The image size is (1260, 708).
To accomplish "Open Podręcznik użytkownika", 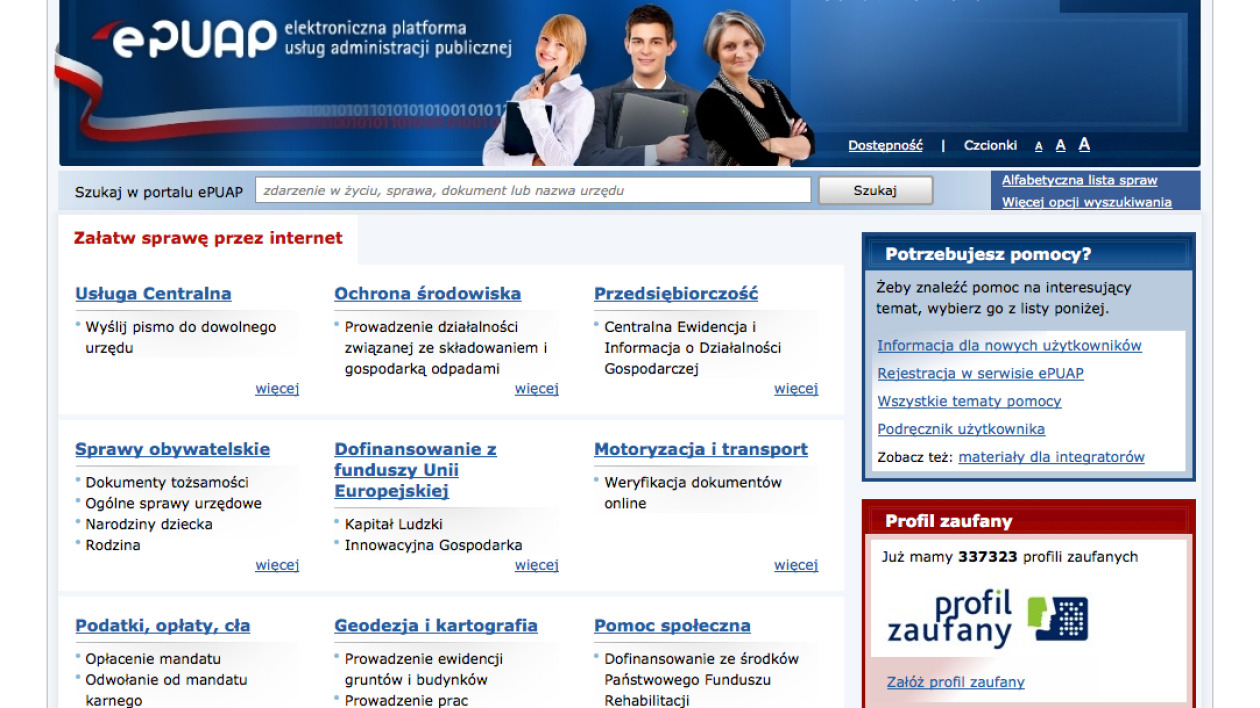I will 961,429.
